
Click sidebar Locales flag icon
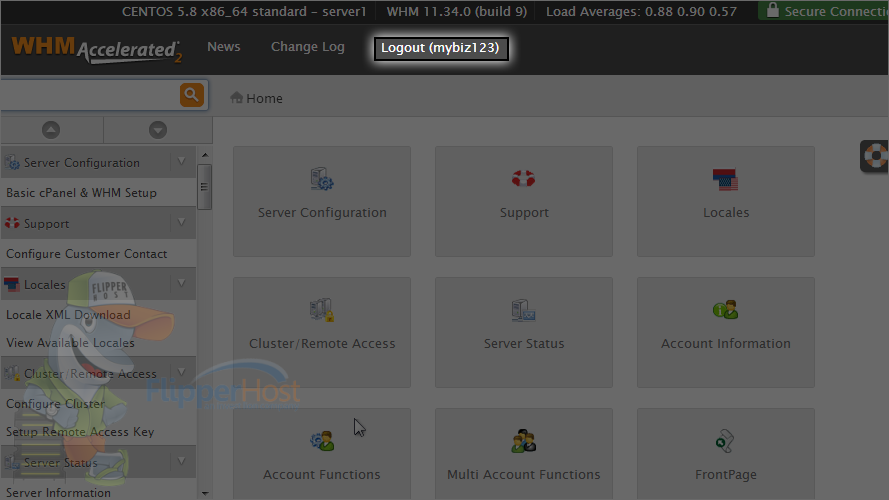11,285
